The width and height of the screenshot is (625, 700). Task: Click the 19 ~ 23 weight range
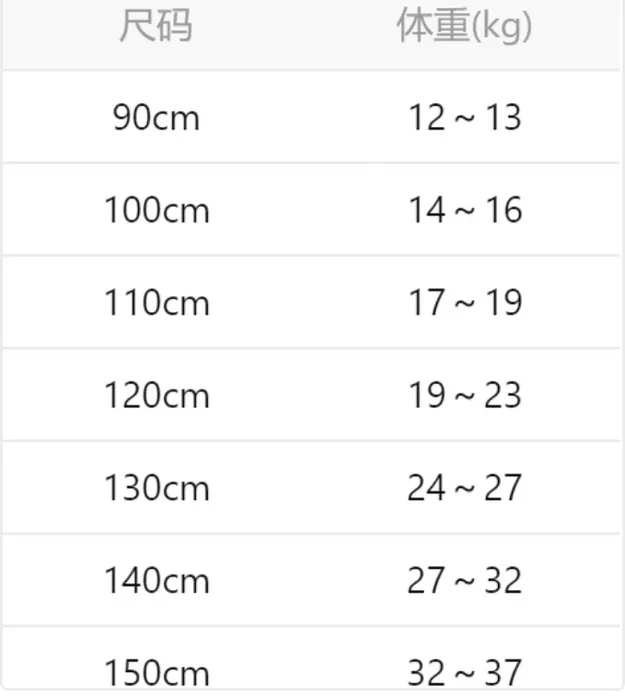(464, 396)
